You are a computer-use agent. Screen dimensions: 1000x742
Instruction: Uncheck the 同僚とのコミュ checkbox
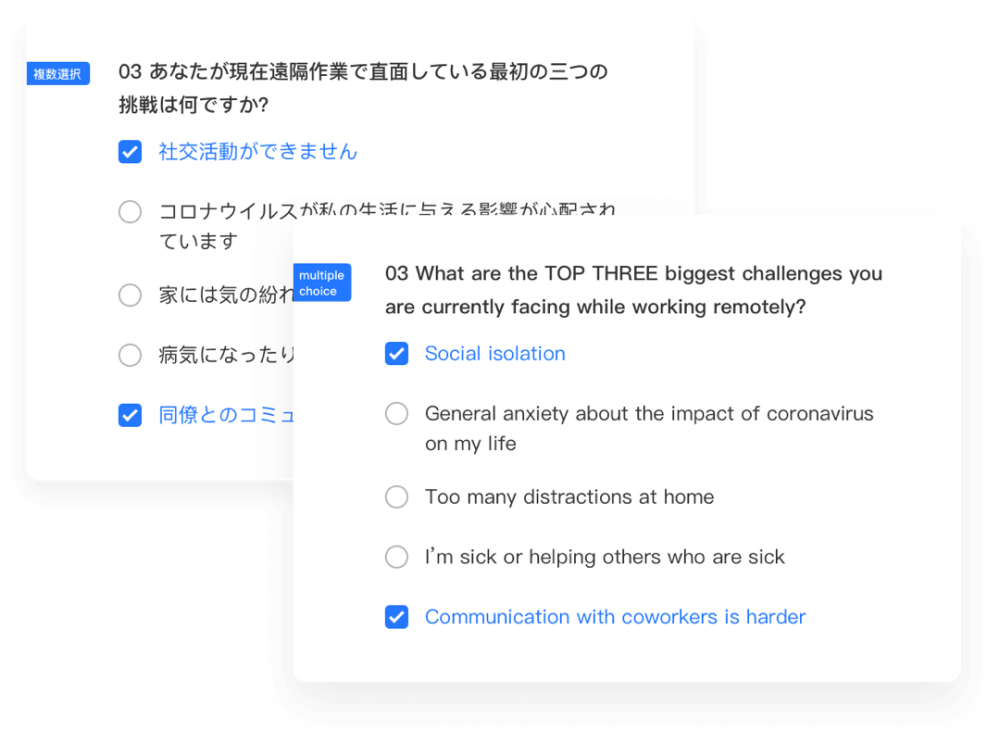click(130, 415)
